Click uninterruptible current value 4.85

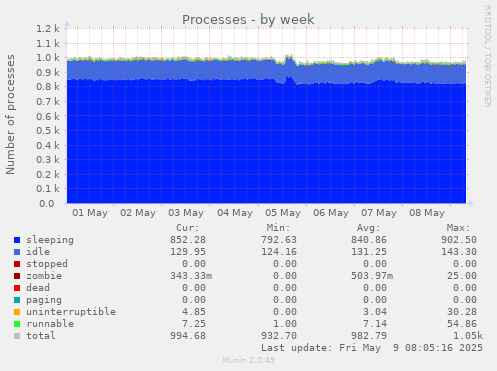[x=194, y=312]
